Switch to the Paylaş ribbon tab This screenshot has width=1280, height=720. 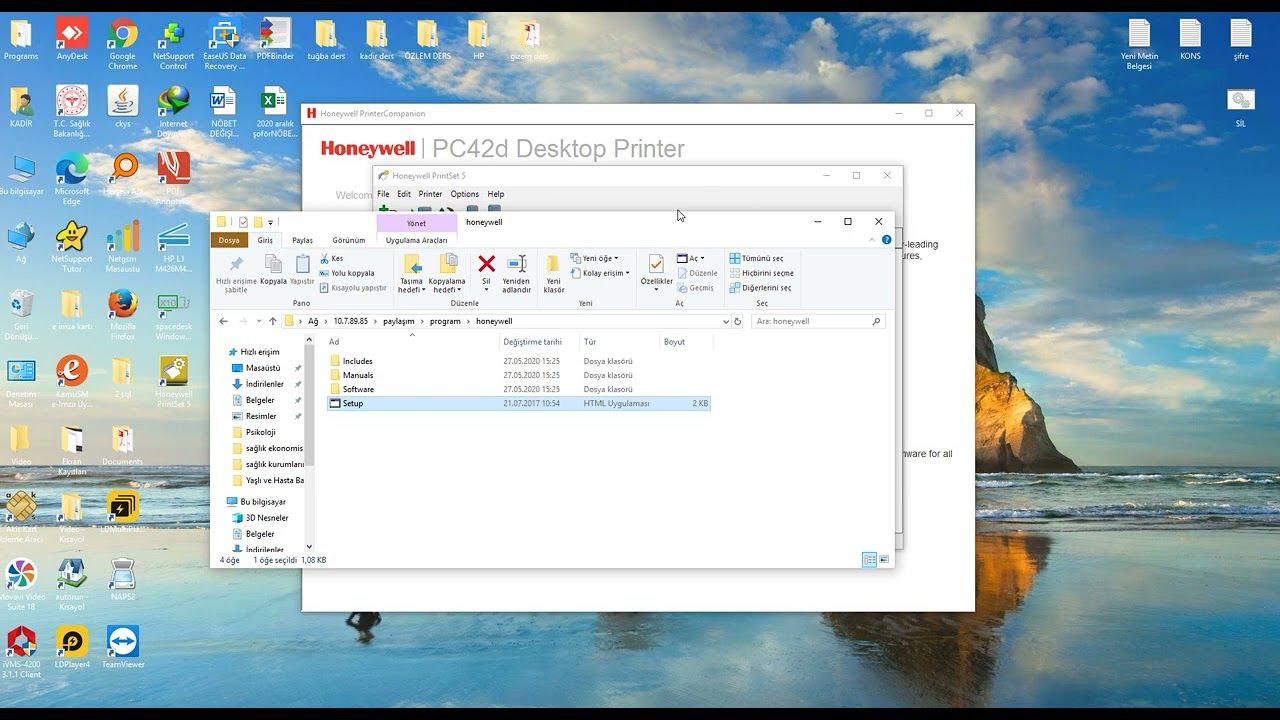click(x=302, y=240)
